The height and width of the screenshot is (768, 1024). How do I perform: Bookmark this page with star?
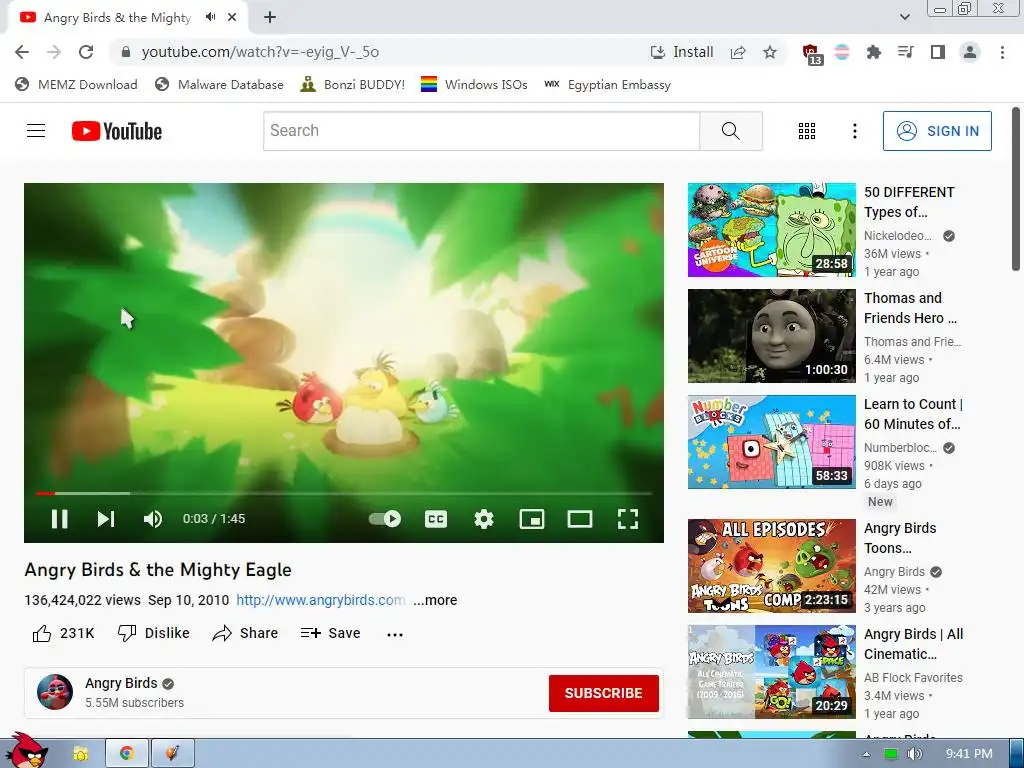770,52
